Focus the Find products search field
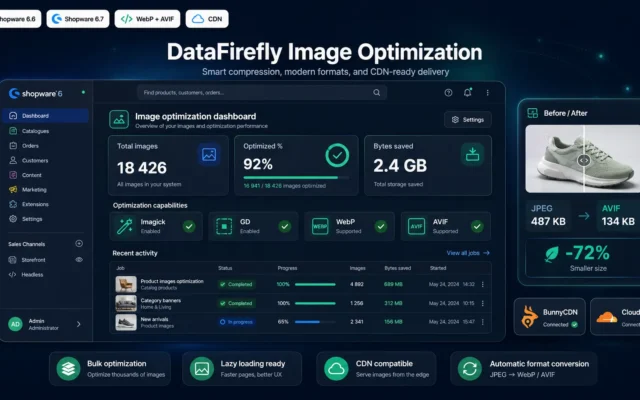640x400 pixels. 262,93
